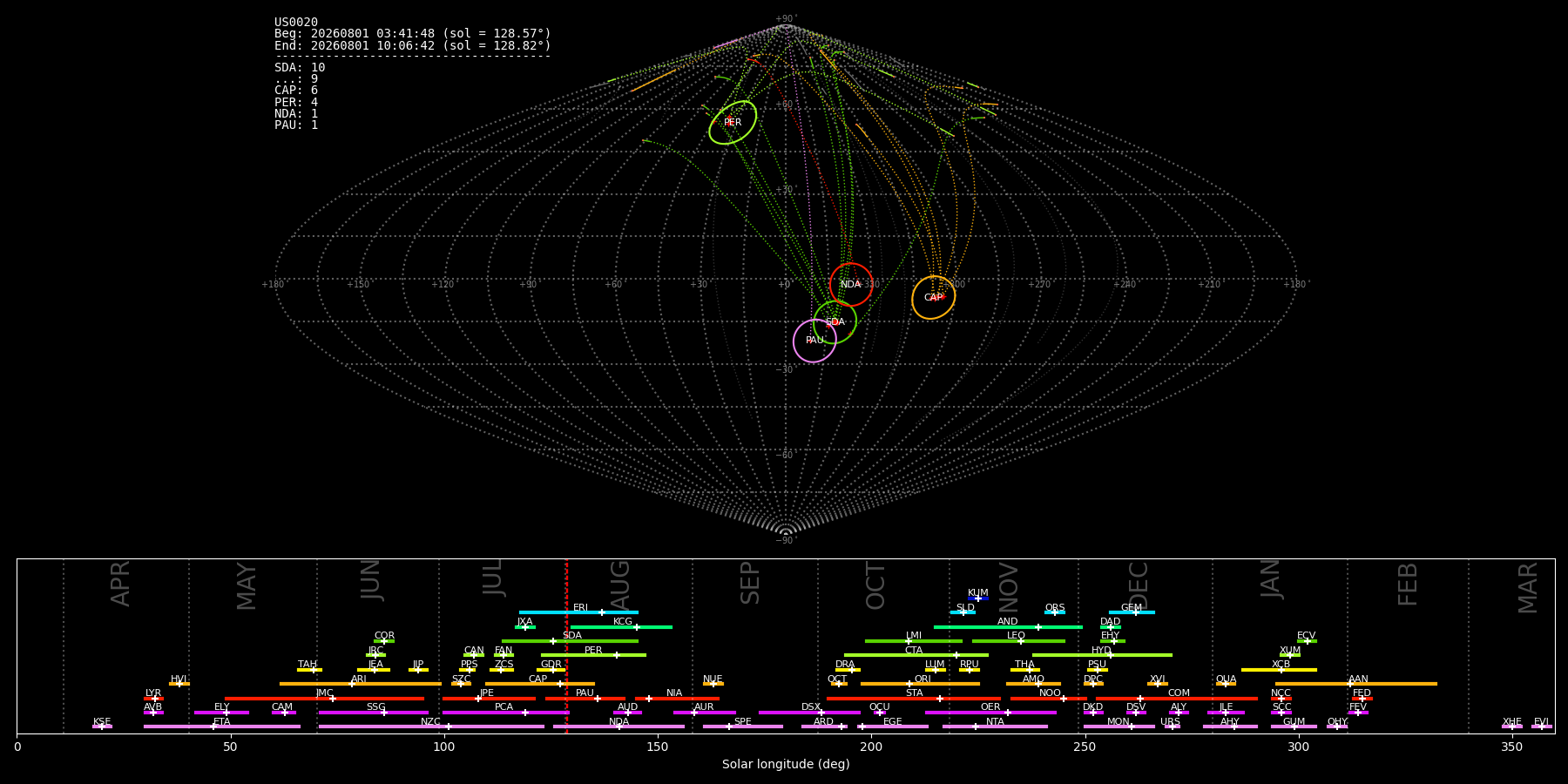Click the 'PER: 4' count line

pos(296,102)
